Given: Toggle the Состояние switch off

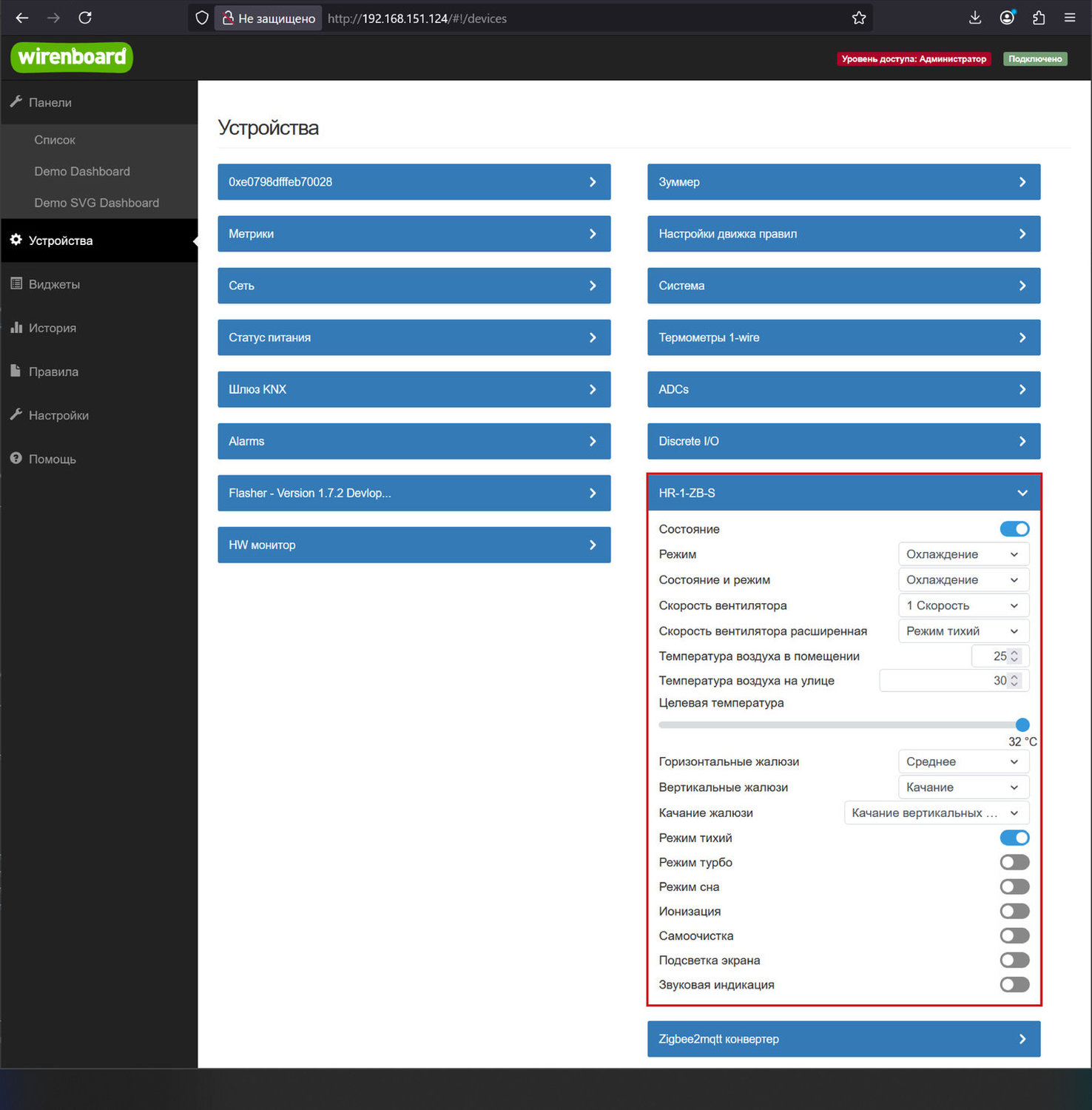Looking at the screenshot, I should 1014,529.
